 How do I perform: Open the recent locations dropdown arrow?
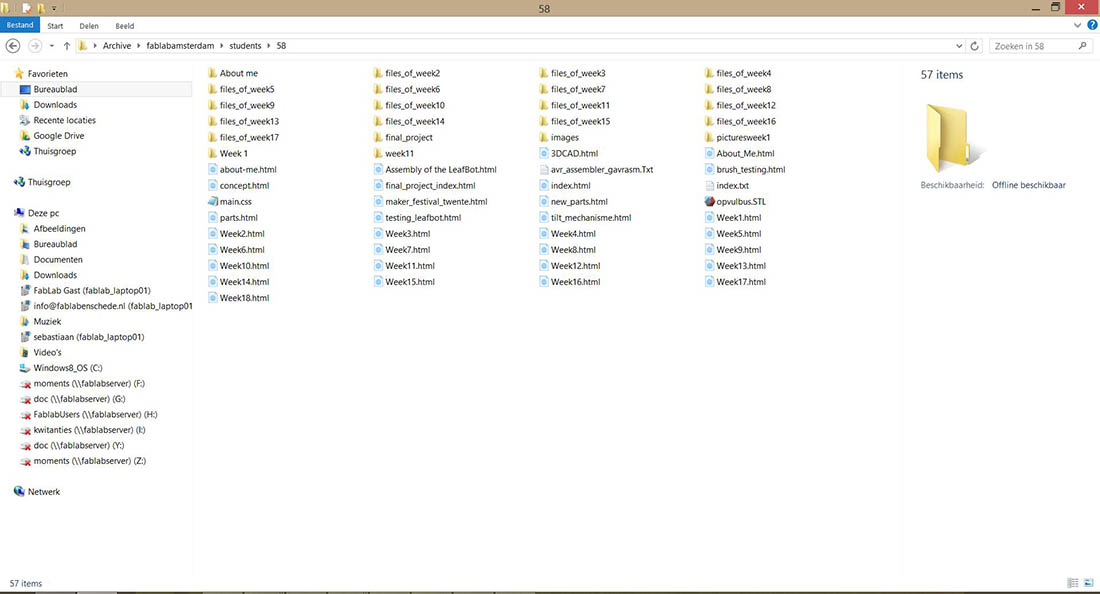pyautogui.click(x=51, y=46)
